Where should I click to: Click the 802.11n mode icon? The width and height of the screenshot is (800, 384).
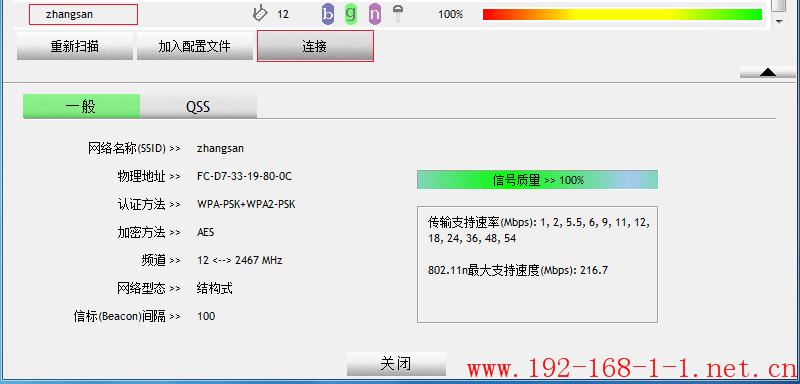pos(374,14)
